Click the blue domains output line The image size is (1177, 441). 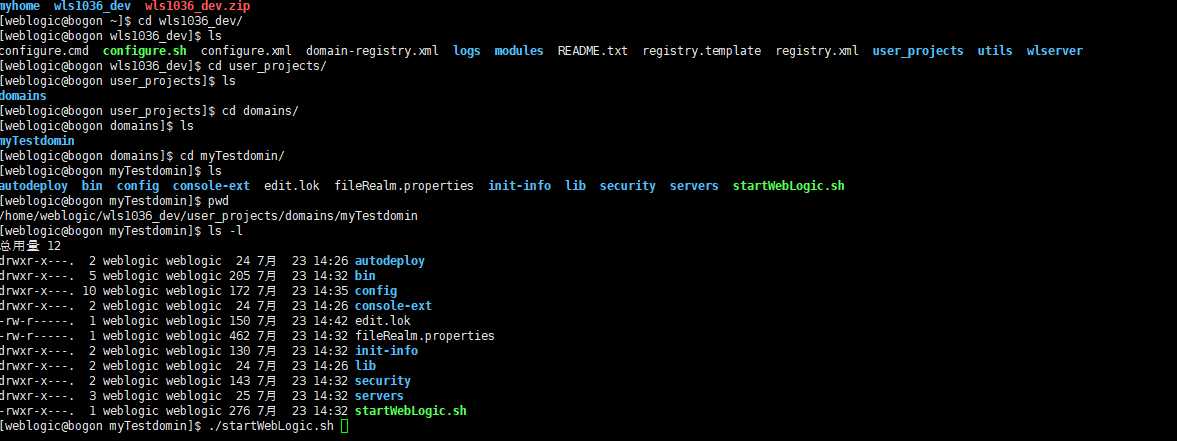click(x=23, y=96)
